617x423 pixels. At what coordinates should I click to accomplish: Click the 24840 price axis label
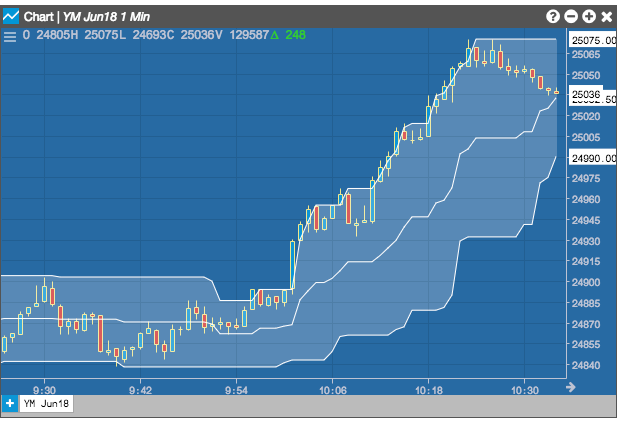(x=586, y=365)
